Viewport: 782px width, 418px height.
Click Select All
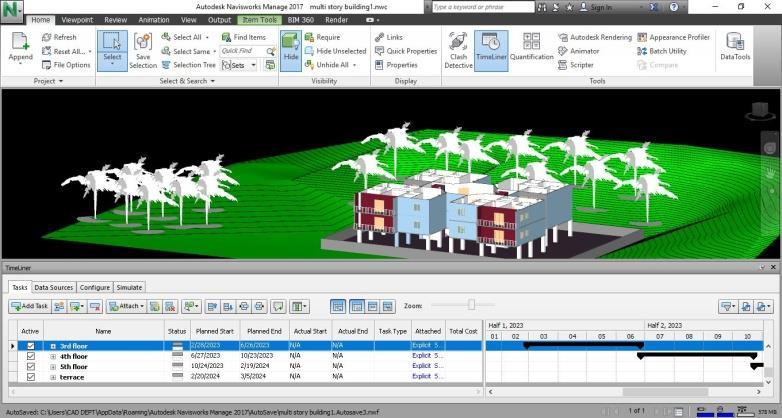(186, 37)
